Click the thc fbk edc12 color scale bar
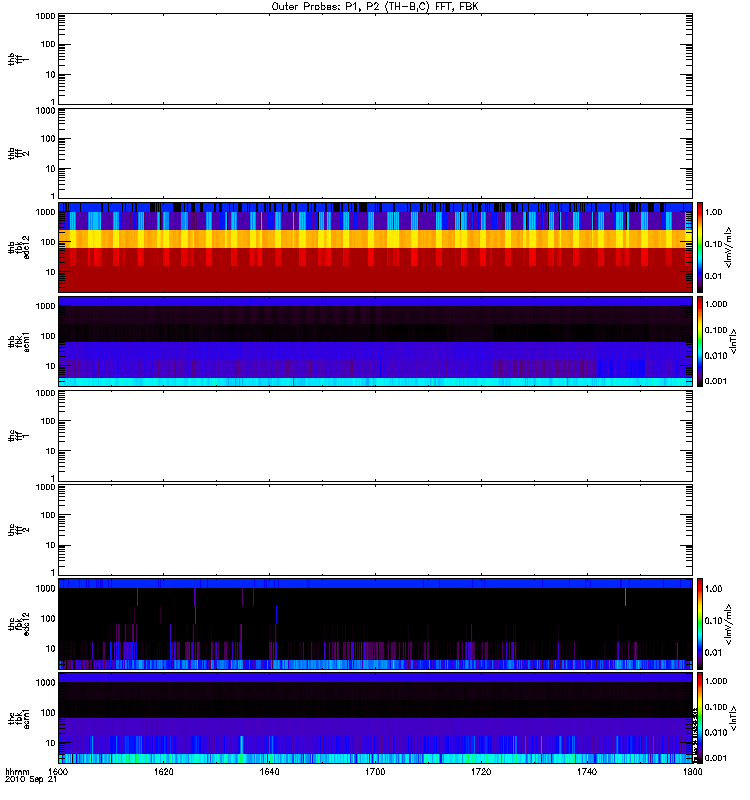Viewport: 750px width, 800px height. pos(700,624)
